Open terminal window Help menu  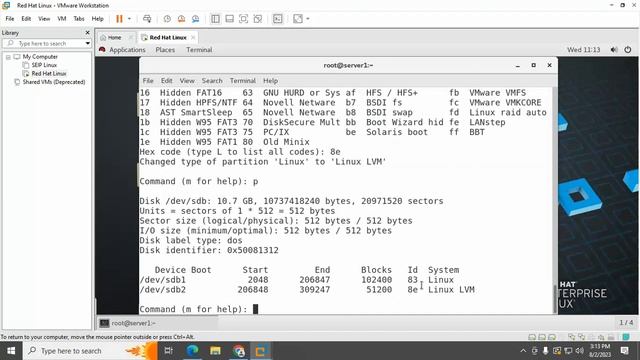270,81
